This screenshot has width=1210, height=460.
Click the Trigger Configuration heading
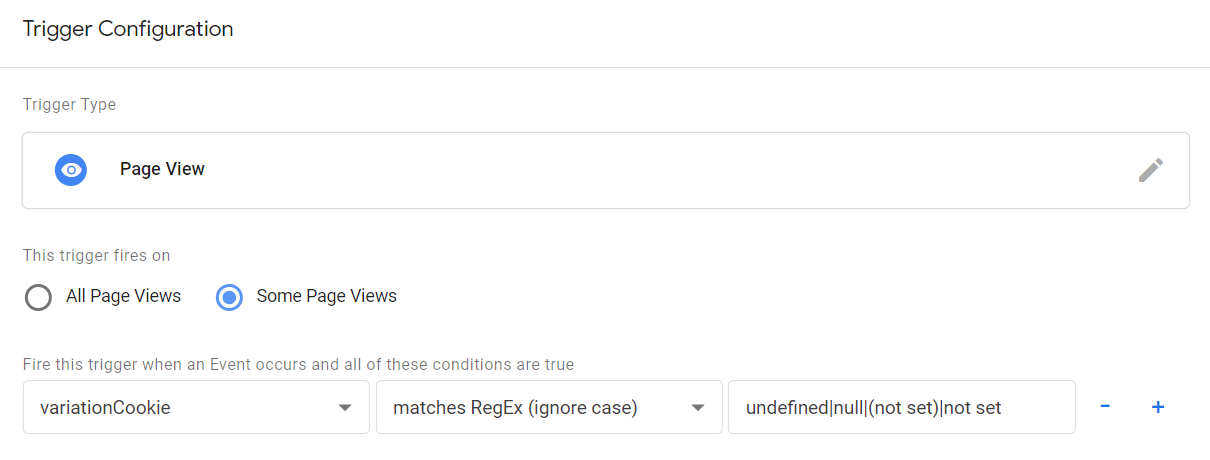[x=128, y=29]
